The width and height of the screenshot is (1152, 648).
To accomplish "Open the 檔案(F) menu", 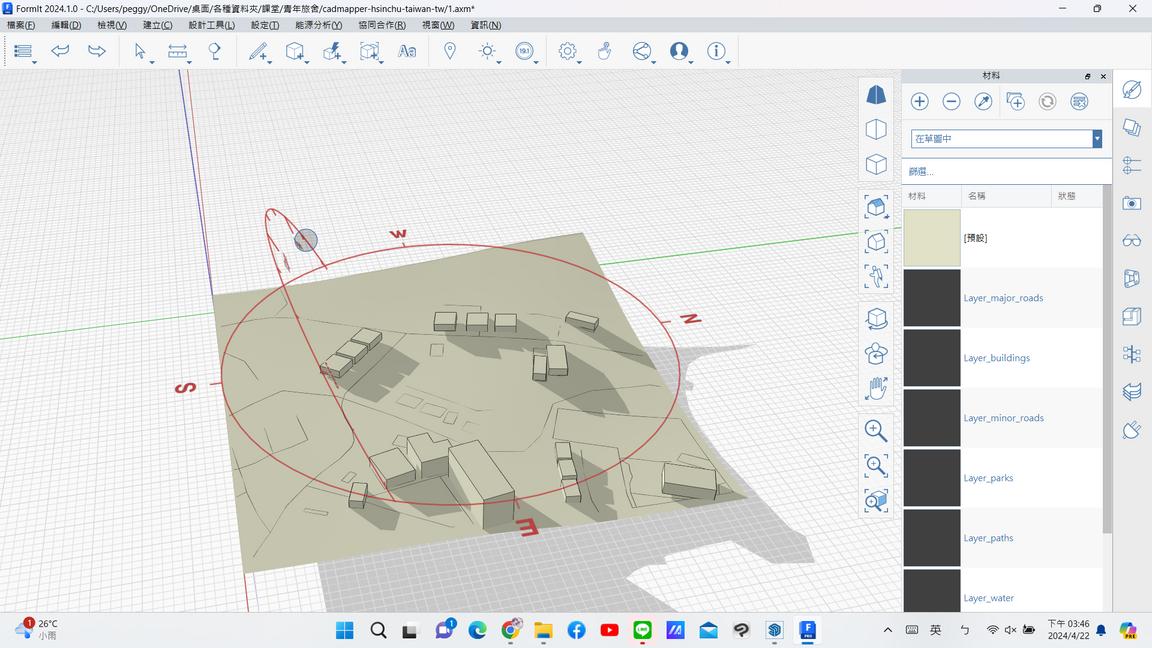I will pos(21,25).
